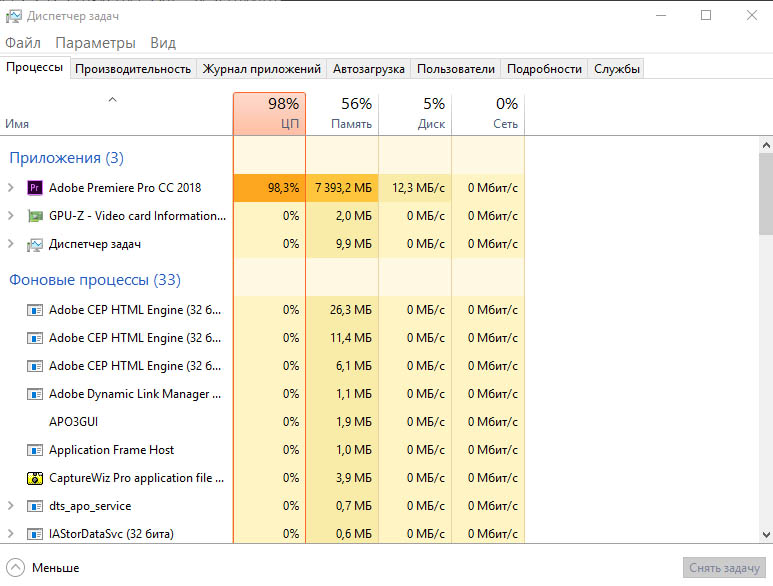
Task: Click the GPU-Z video card icon
Action: [x=35, y=216]
